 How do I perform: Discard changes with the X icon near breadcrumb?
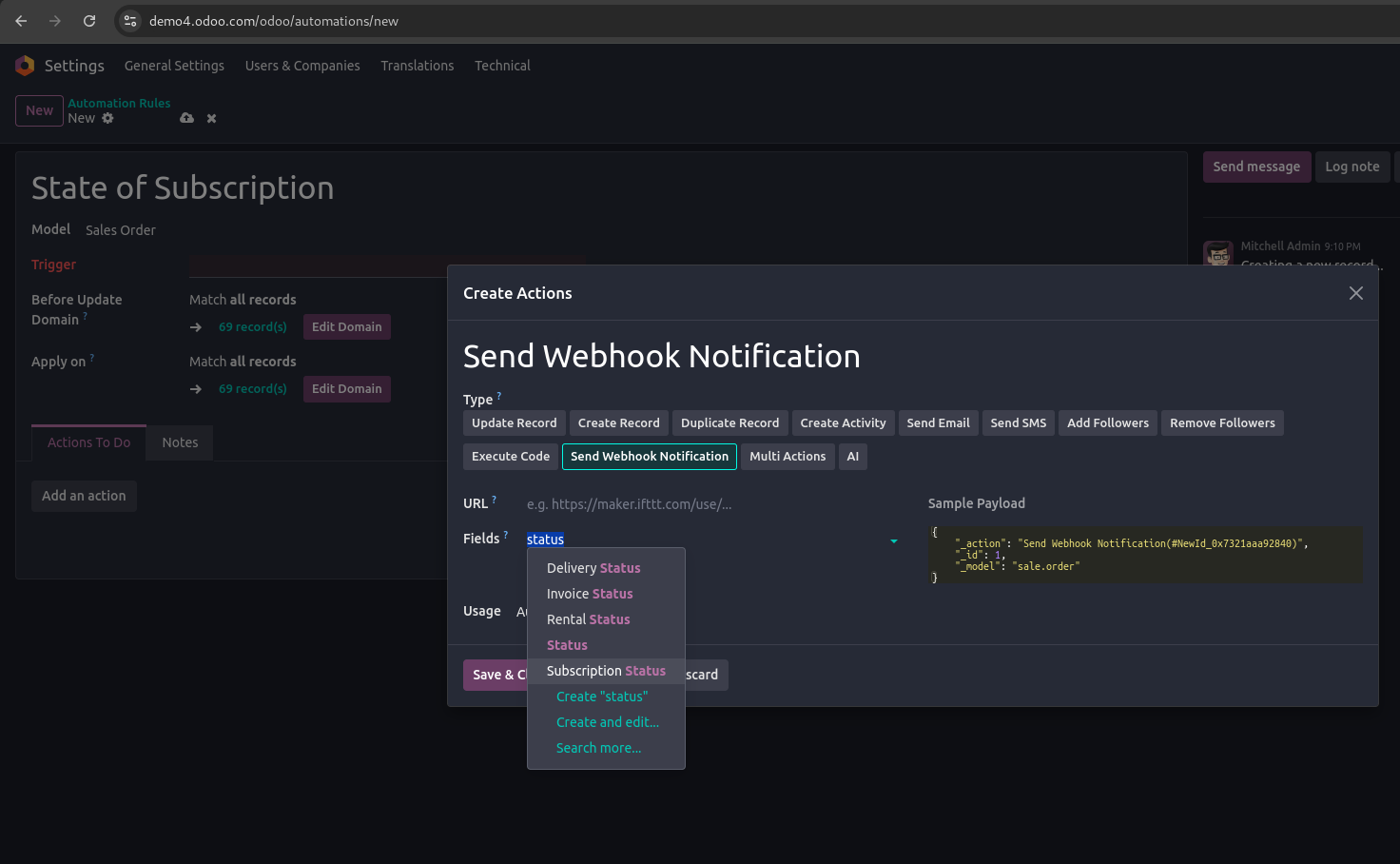pyautogui.click(x=211, y=118)
